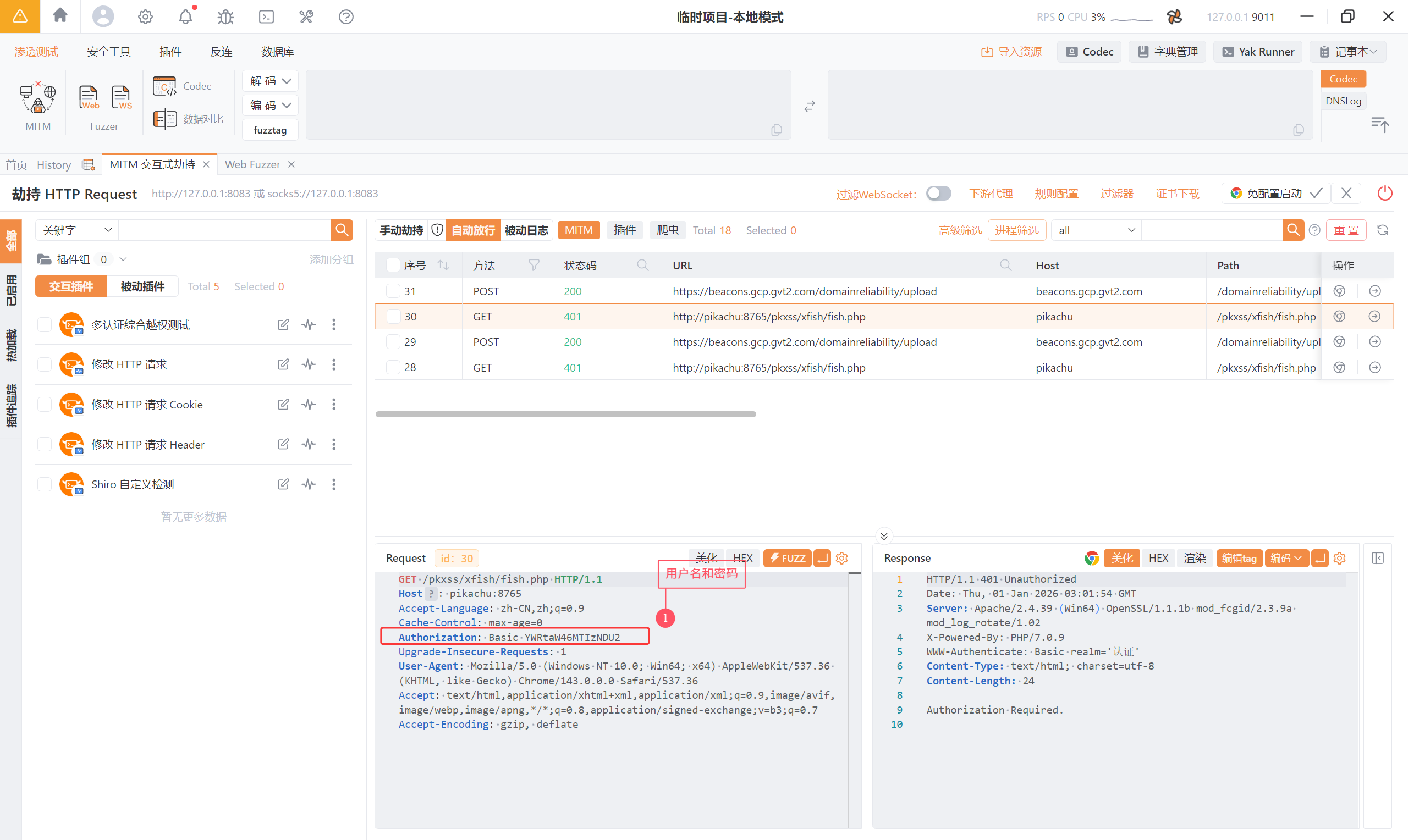Open the 解码 dropdown
This screenshot has height=840, width=1408.
pos(270,81)
